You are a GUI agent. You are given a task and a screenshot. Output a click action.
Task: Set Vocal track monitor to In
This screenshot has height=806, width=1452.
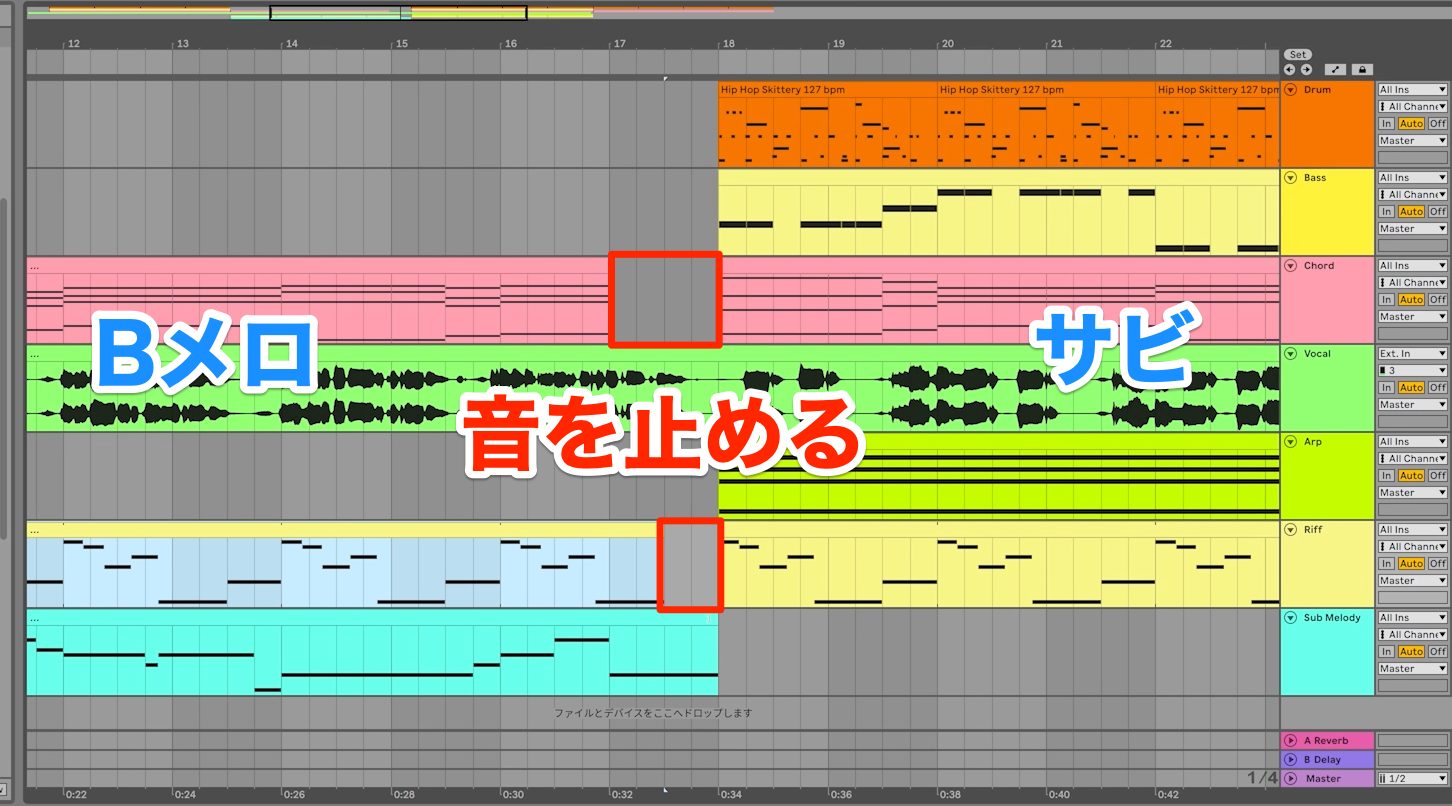point(1386,388)
